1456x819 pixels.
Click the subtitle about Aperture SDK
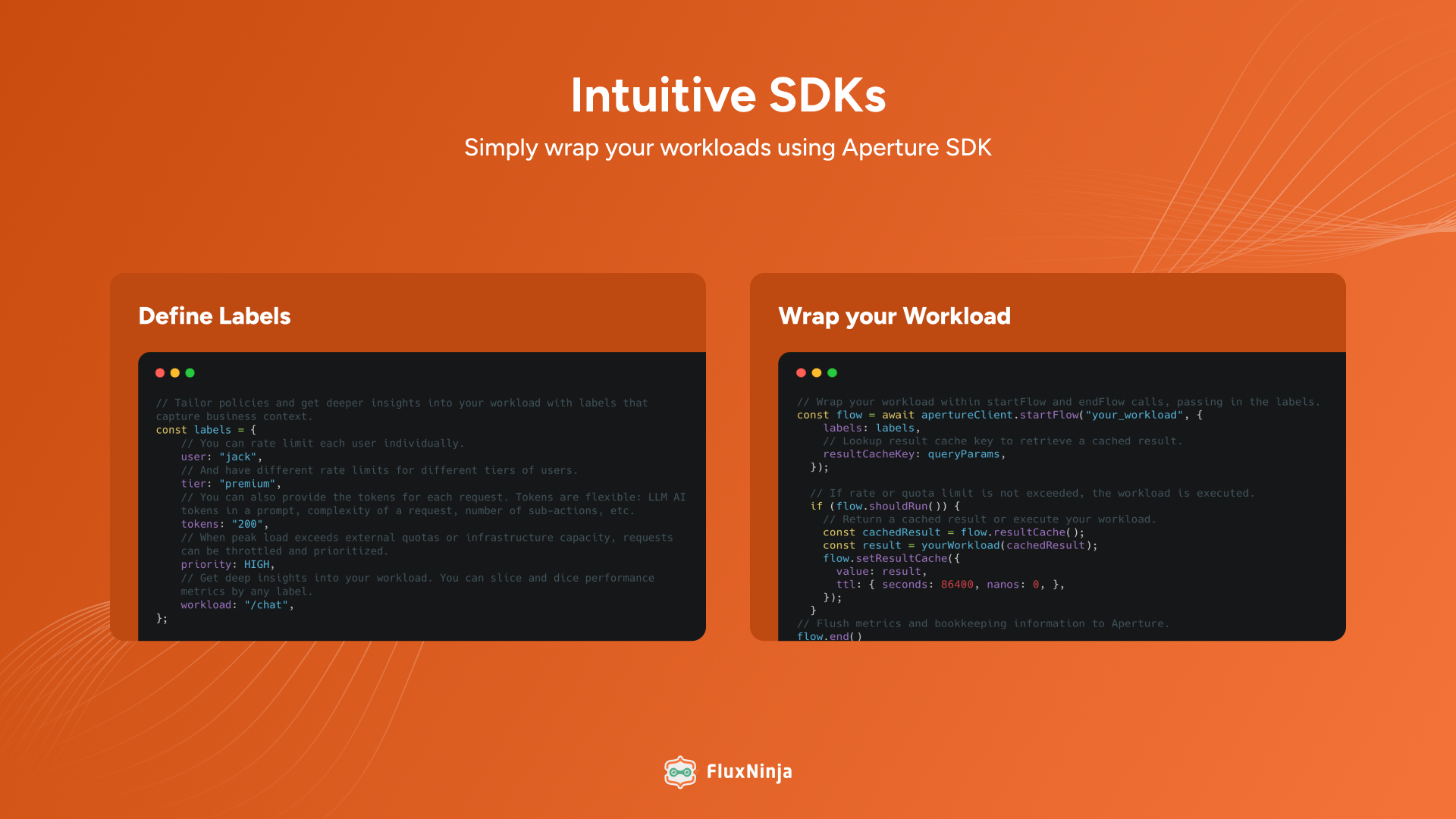click(x=728, y=147)
